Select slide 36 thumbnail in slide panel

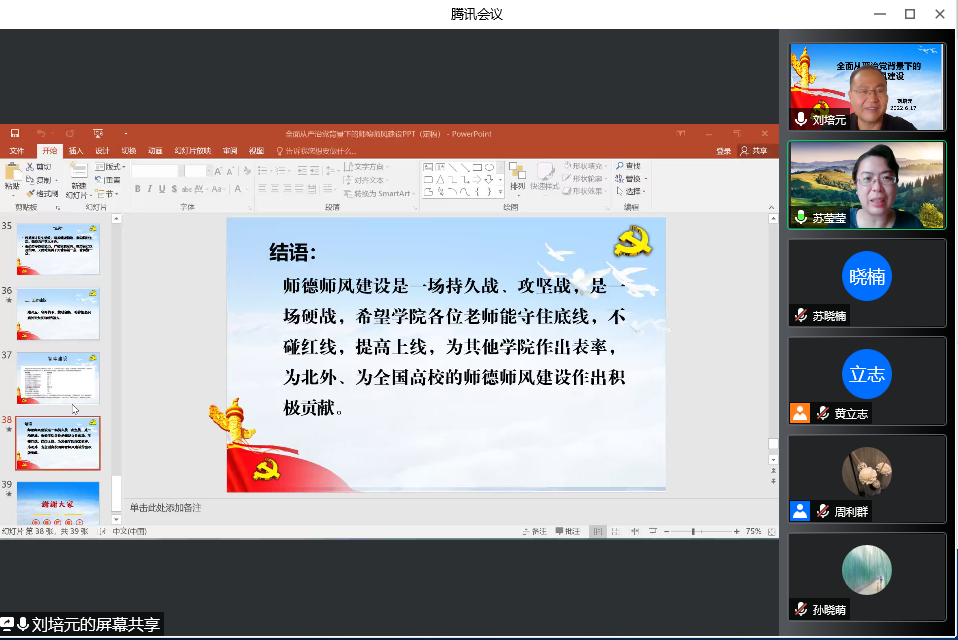pyautogui.click(x=58, y=313)
